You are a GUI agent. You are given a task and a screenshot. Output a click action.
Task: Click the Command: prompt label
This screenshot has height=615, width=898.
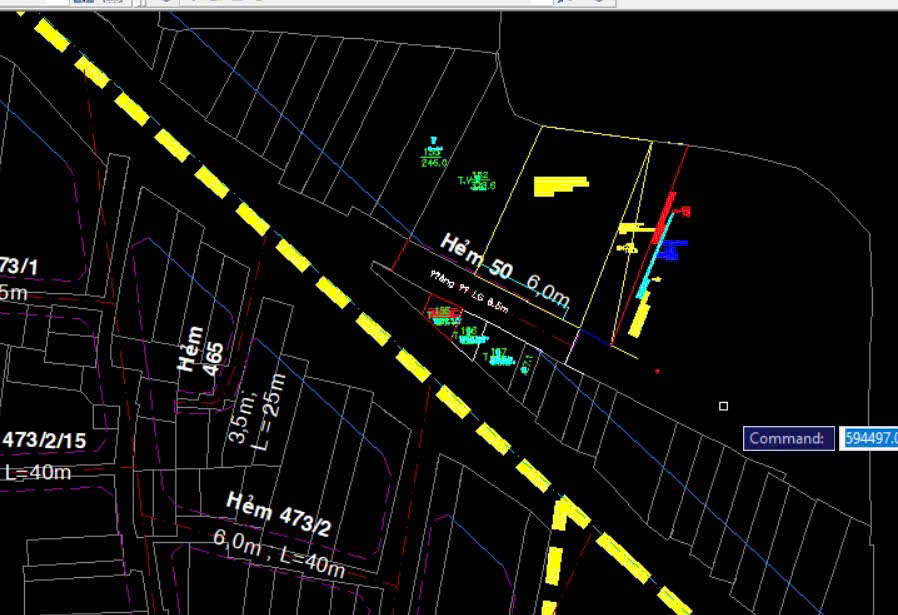click(788, 438)
